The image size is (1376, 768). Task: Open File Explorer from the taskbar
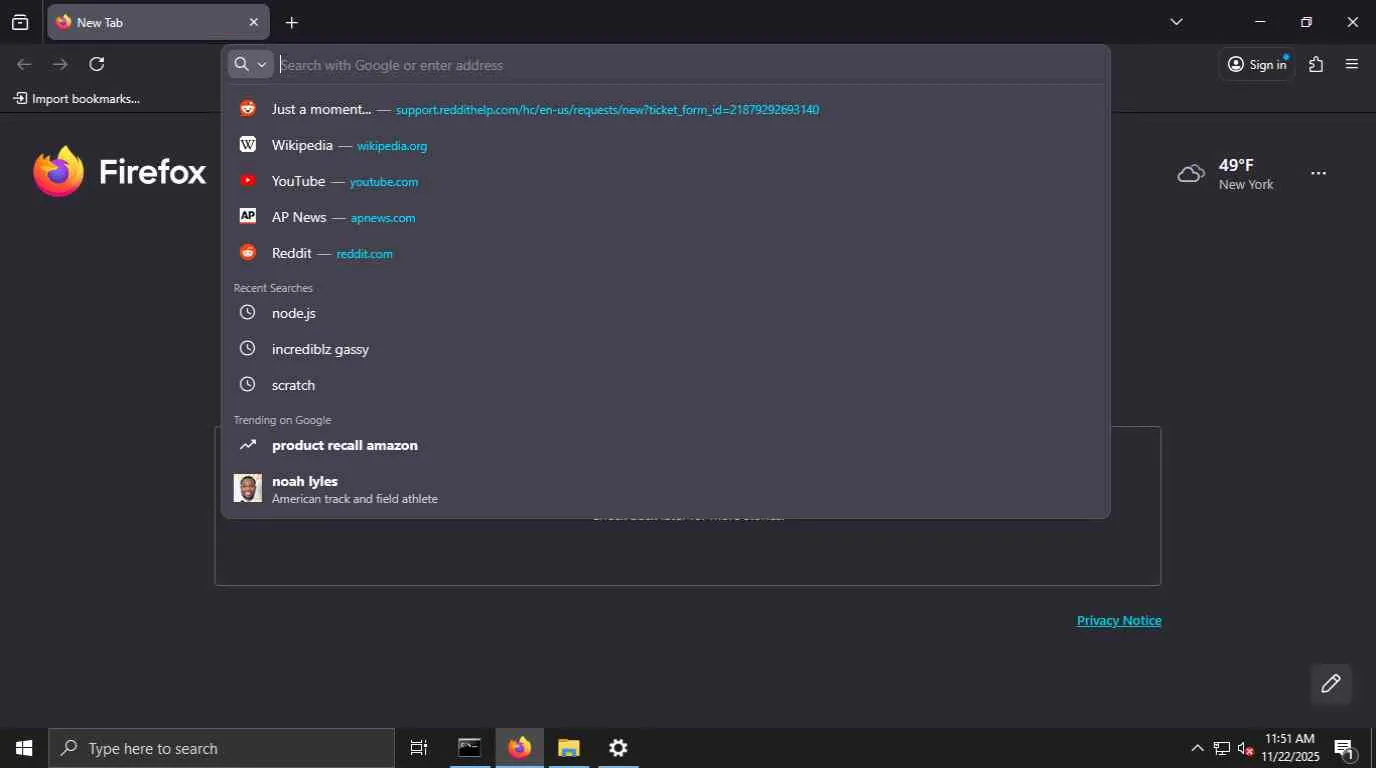tap(569, 748)
